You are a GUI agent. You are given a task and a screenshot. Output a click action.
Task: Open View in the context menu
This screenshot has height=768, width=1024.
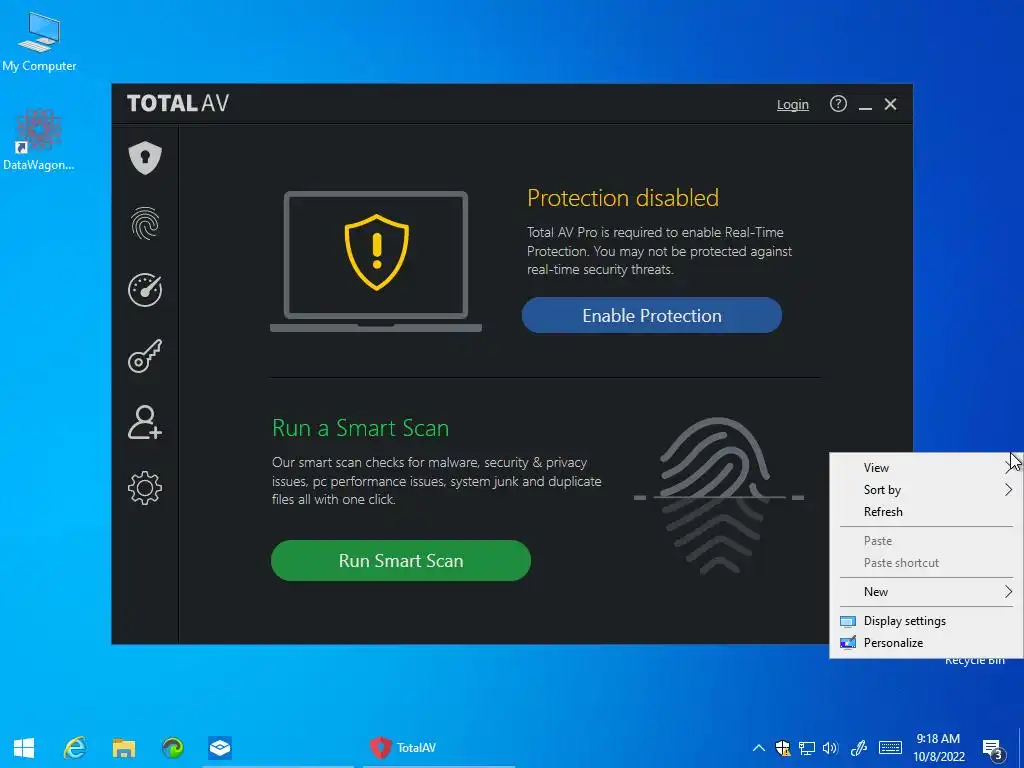[x=926, y=468]
